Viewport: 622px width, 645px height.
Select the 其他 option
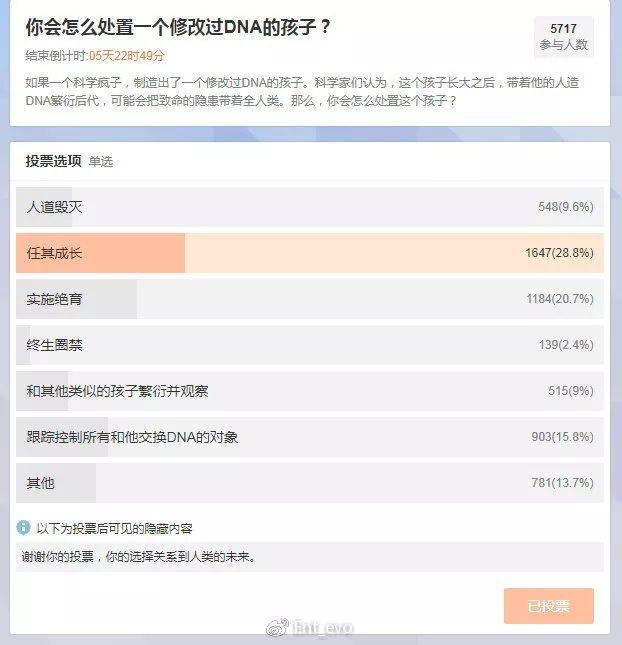coord(41,483)
